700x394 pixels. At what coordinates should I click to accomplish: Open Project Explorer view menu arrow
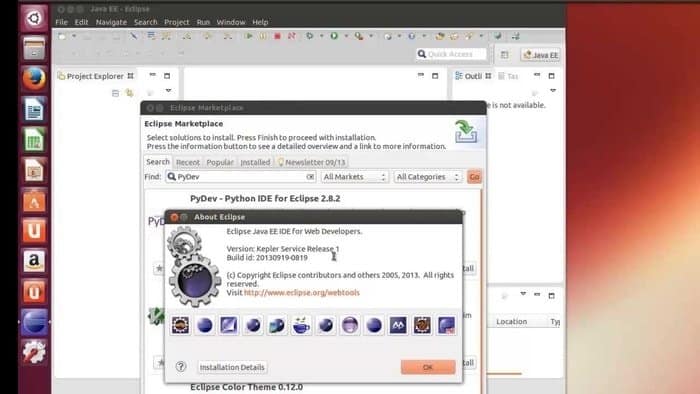click(x=168, y=91)
